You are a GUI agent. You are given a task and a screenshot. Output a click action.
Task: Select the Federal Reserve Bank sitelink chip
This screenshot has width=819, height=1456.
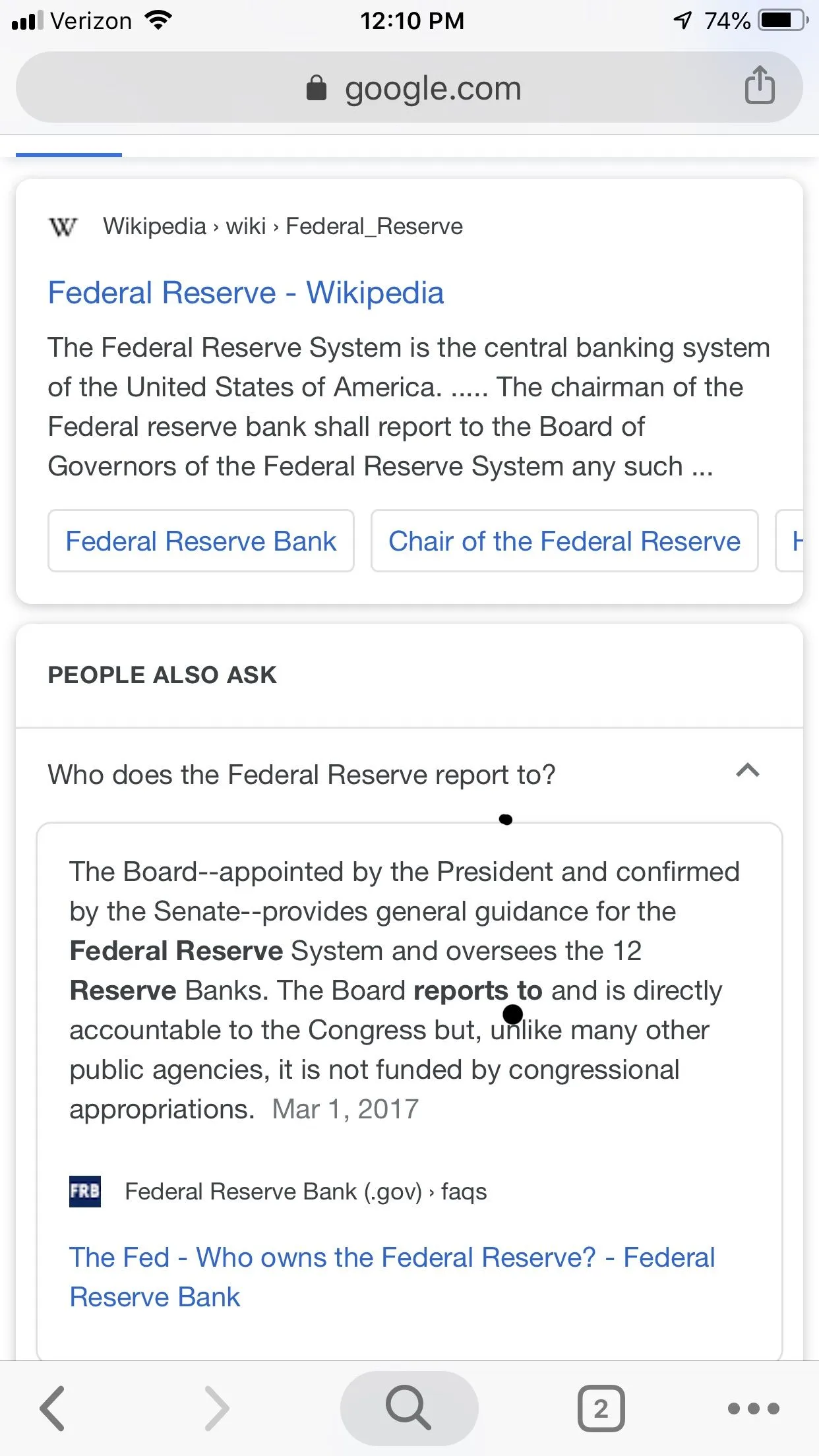[x=200, y=541]
